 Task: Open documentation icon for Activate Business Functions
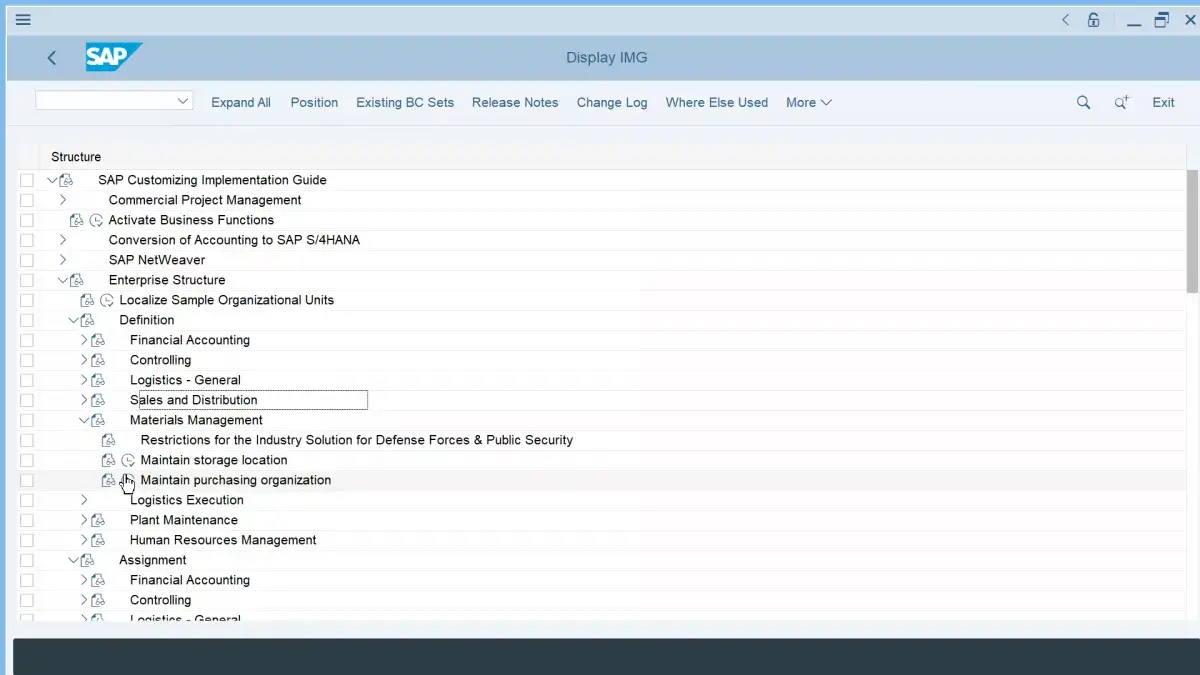[x=77, y=220]
